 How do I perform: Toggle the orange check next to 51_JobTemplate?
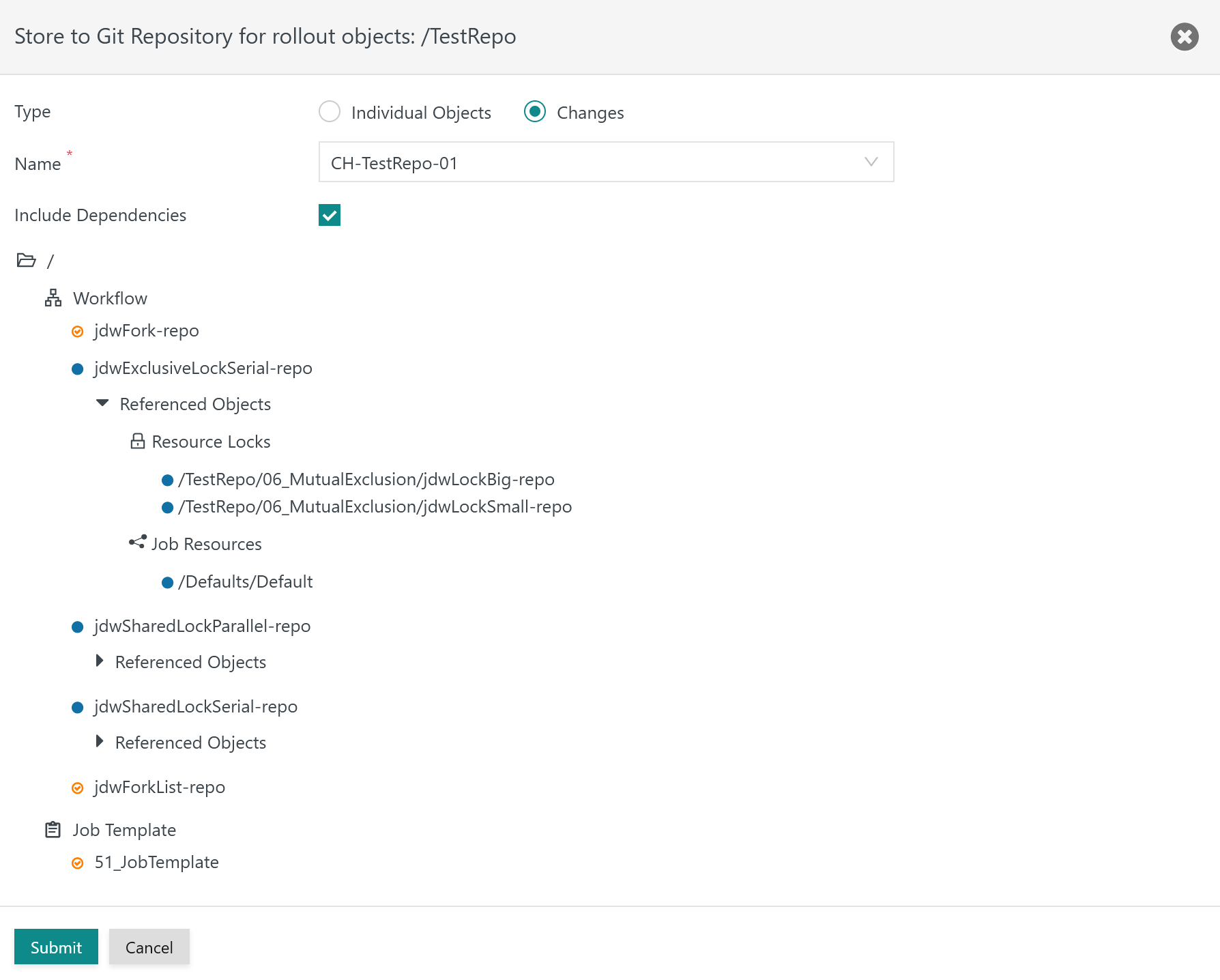point(78,863)
